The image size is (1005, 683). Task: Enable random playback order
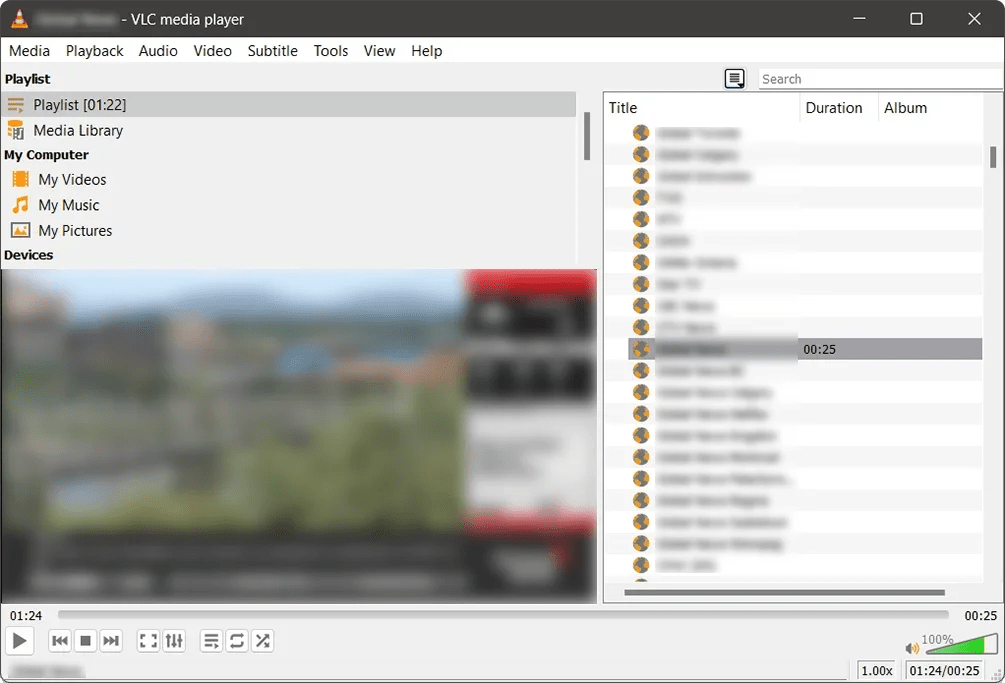(x=263, y=641)
